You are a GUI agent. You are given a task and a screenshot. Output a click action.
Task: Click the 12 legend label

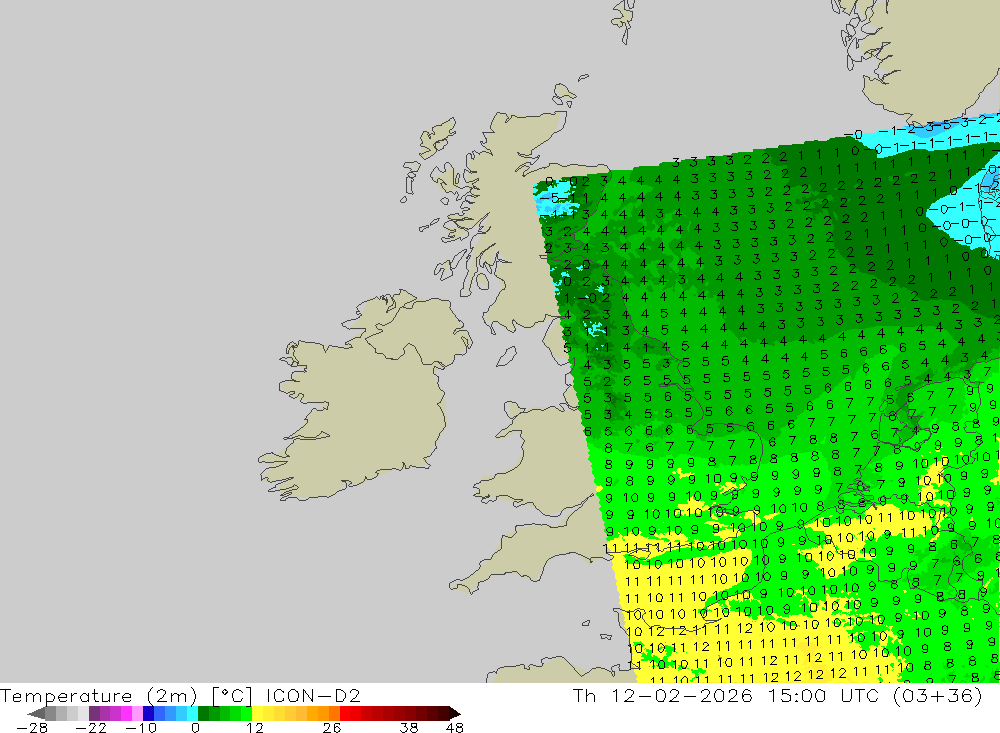pyautogui.click(x=254, y=728)
